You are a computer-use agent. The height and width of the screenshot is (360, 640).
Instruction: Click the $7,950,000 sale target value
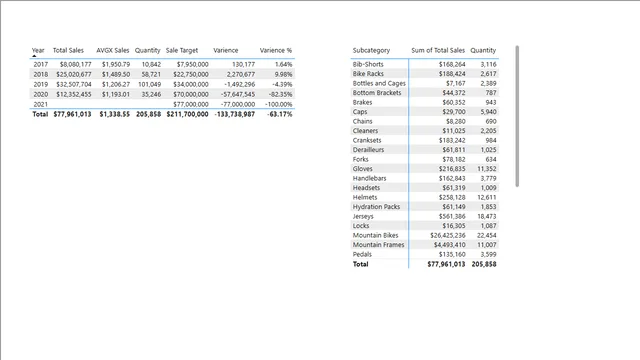click(193, 64)
